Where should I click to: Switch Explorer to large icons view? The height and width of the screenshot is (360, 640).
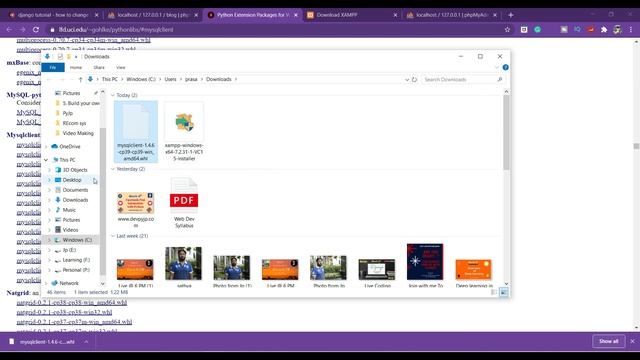click(504, 292)
